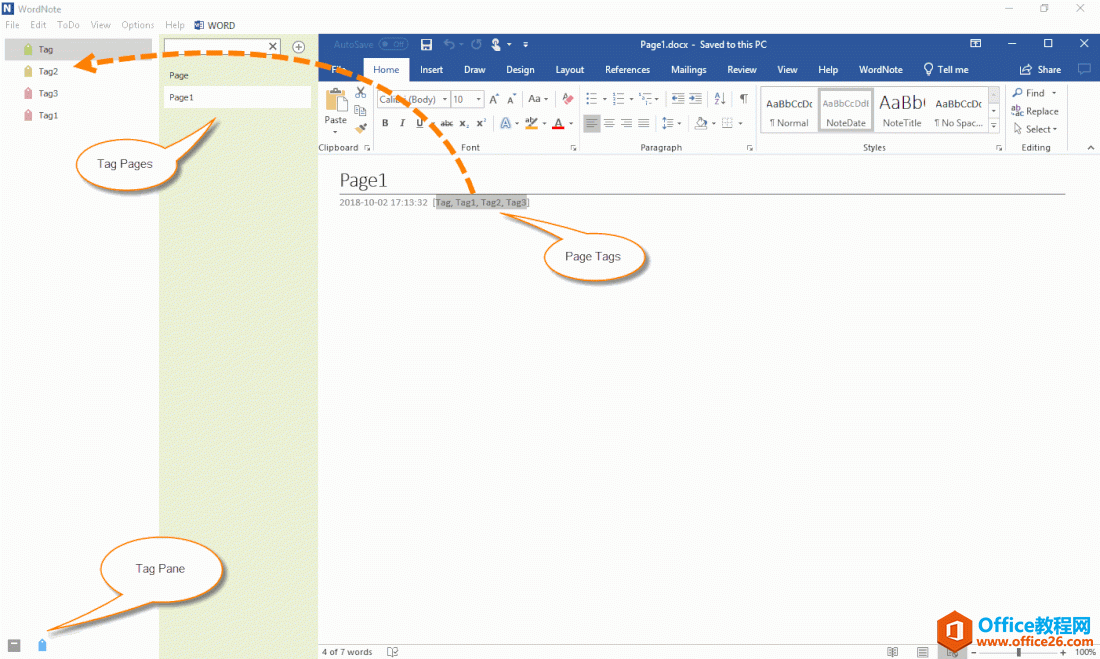Open the ToDo menu in WordNote

pos(68,25)
